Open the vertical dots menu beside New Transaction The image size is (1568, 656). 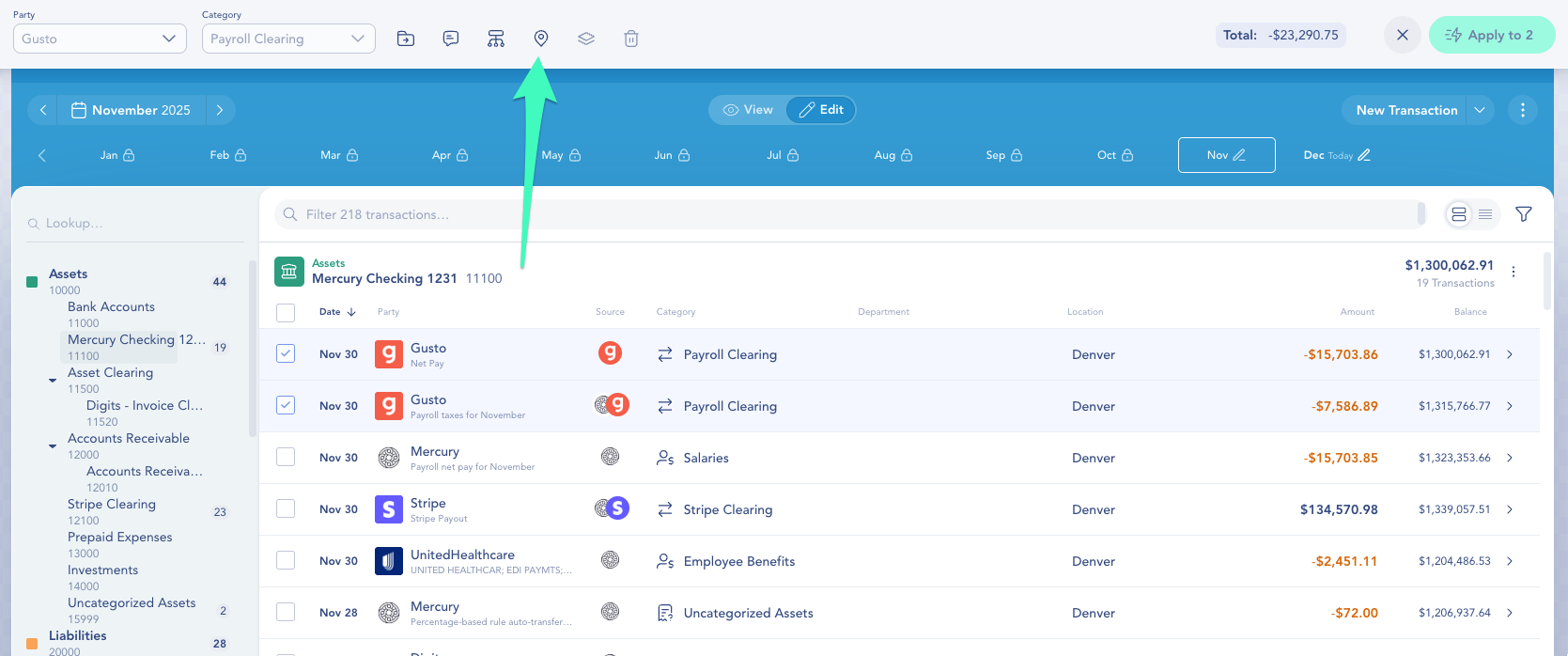1522,110
